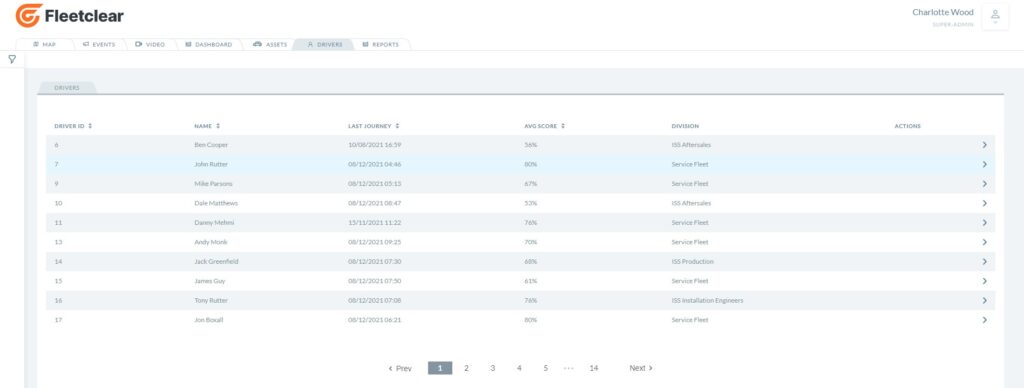
Task: Click the 15/11/2021 11:22 journey date
Action: coord(374,223)
